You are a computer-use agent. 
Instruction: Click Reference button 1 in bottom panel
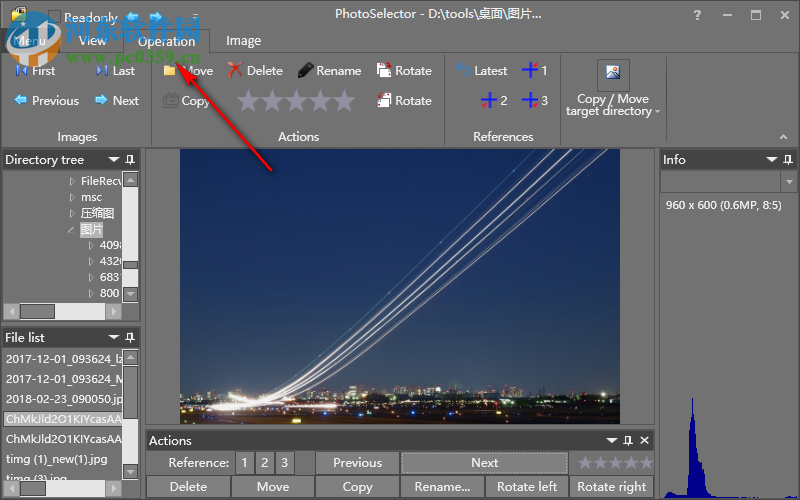244,463
